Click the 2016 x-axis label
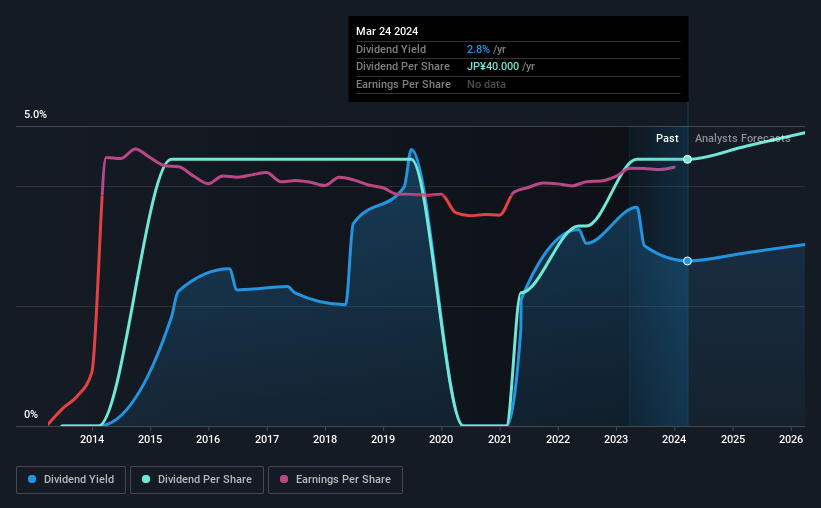 click(208, 439)
